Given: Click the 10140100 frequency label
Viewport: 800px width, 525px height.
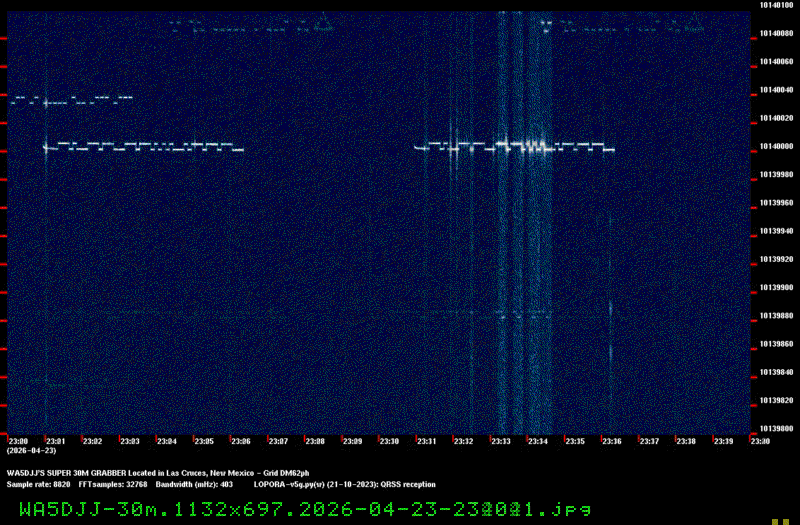Looking at the screenshot, I should point(777,5).
